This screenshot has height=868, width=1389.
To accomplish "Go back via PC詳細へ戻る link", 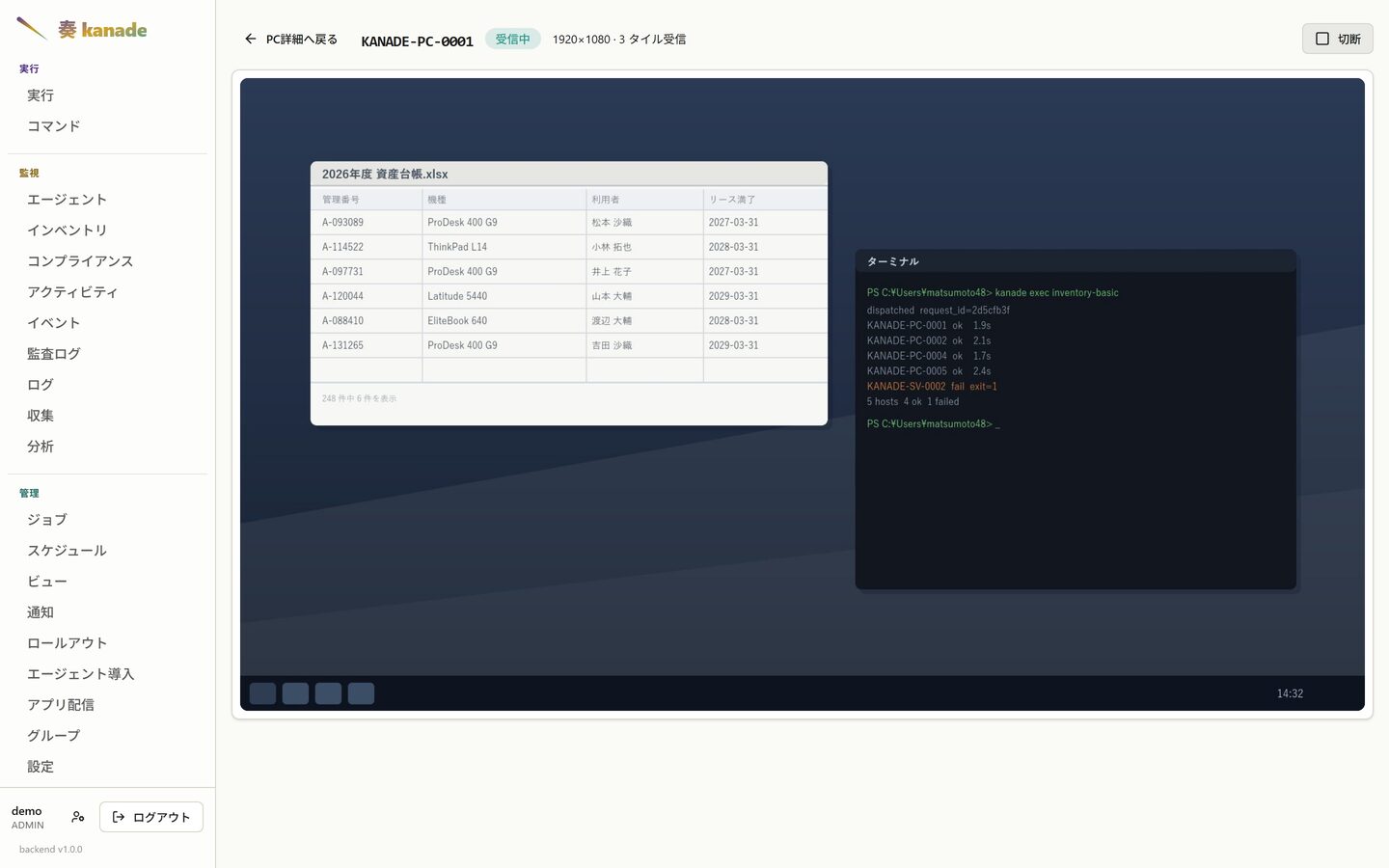I will pos(290,40).
